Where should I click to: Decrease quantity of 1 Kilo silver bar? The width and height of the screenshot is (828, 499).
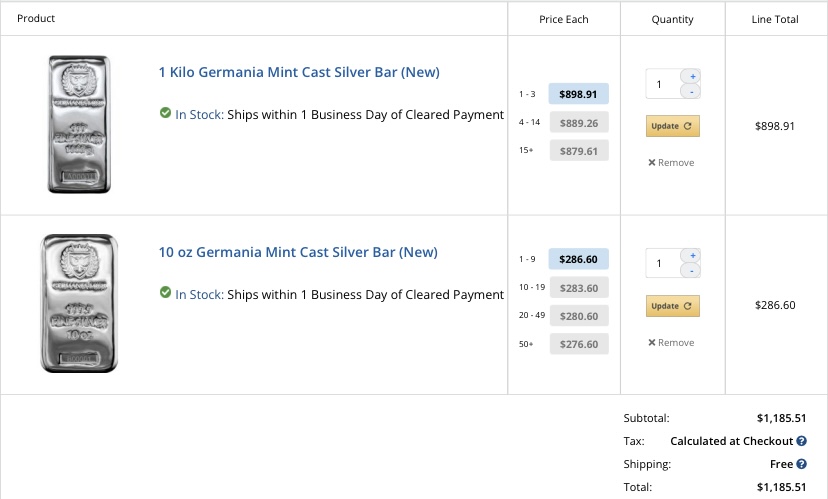click(x=693, y=92)
